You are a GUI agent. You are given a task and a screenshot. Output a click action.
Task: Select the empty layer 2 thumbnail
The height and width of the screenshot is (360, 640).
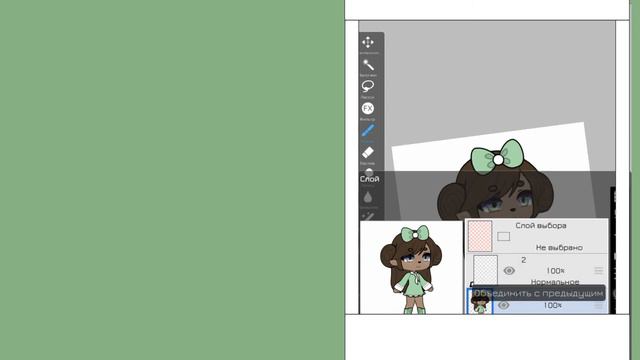pos(485,269)
